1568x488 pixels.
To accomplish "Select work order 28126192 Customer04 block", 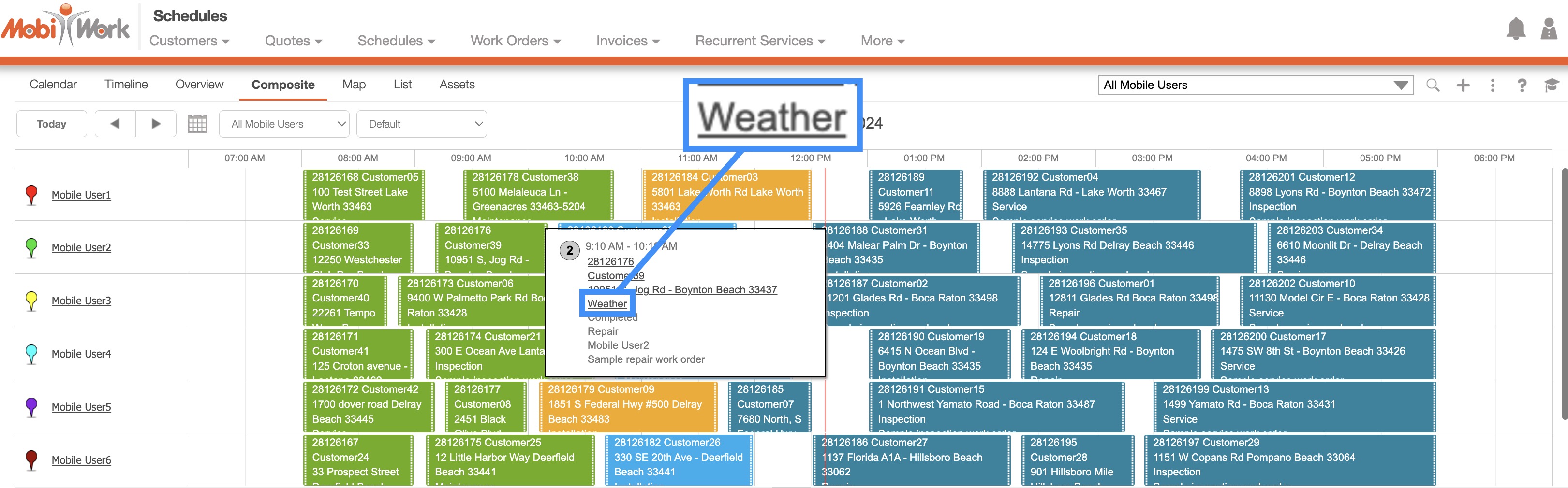I will pos(1091,193).
